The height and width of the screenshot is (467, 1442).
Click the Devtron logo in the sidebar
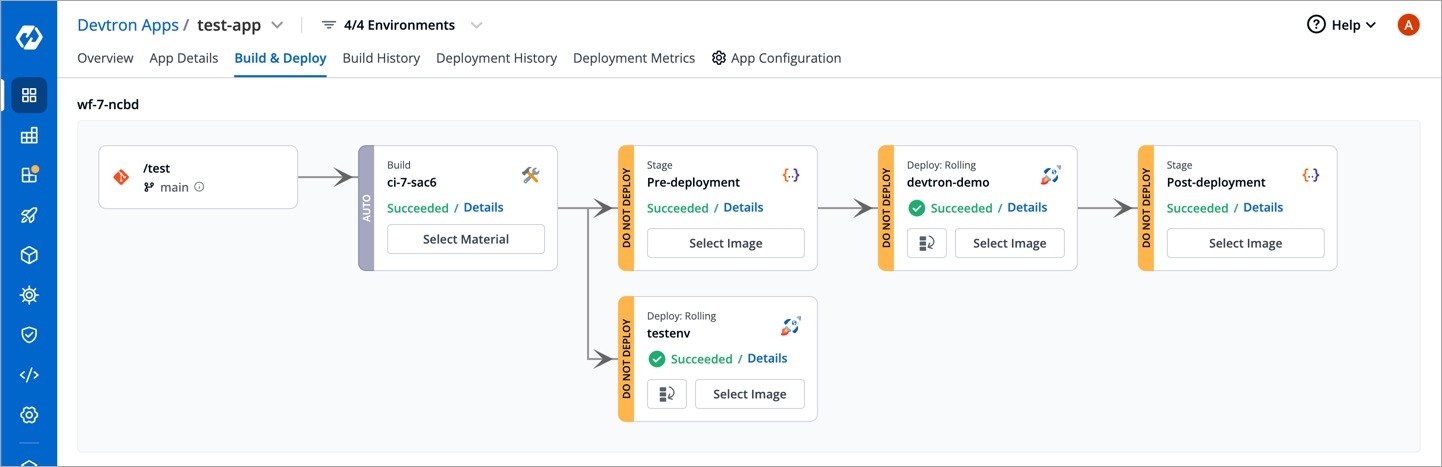pos(29,37)
